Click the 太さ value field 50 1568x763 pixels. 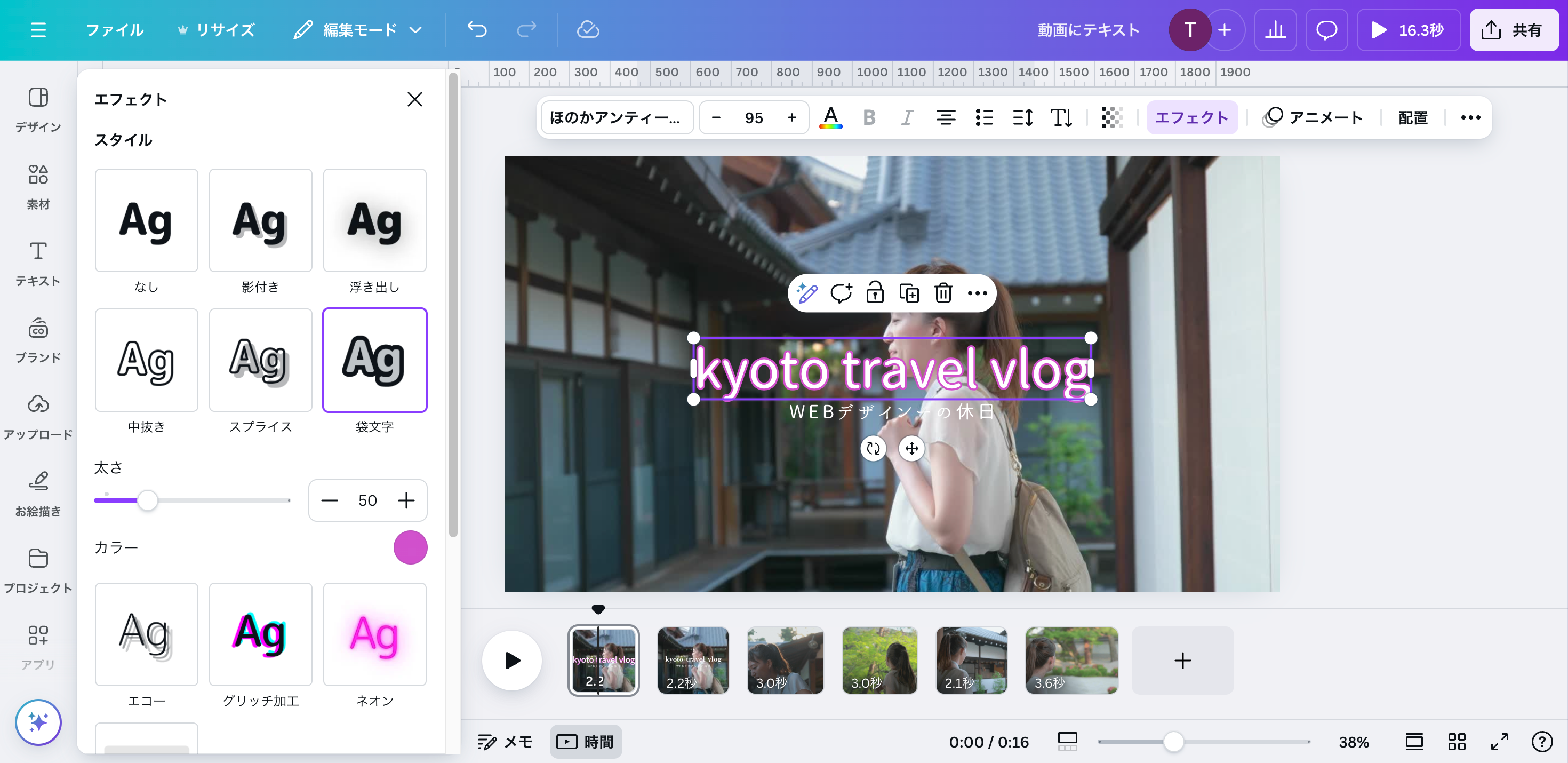click(367, 500)
